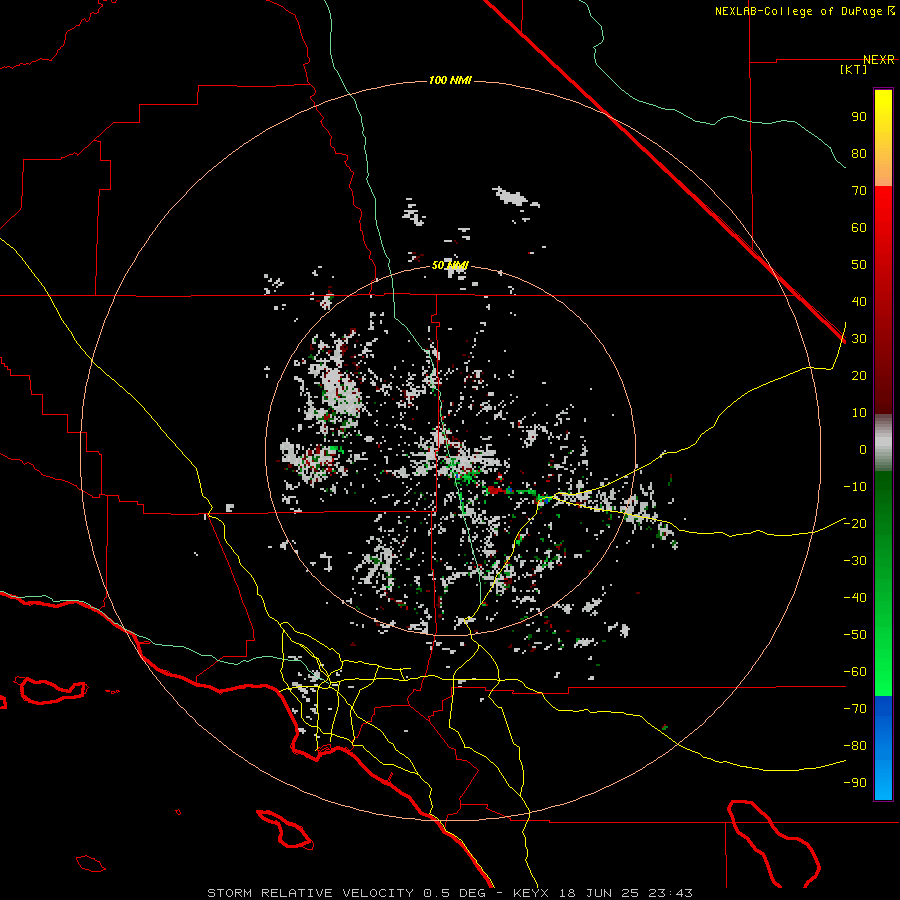900x900 pixels.
Task: Click the 10 value on the velocity scale
Action: [x=859, y=413]
